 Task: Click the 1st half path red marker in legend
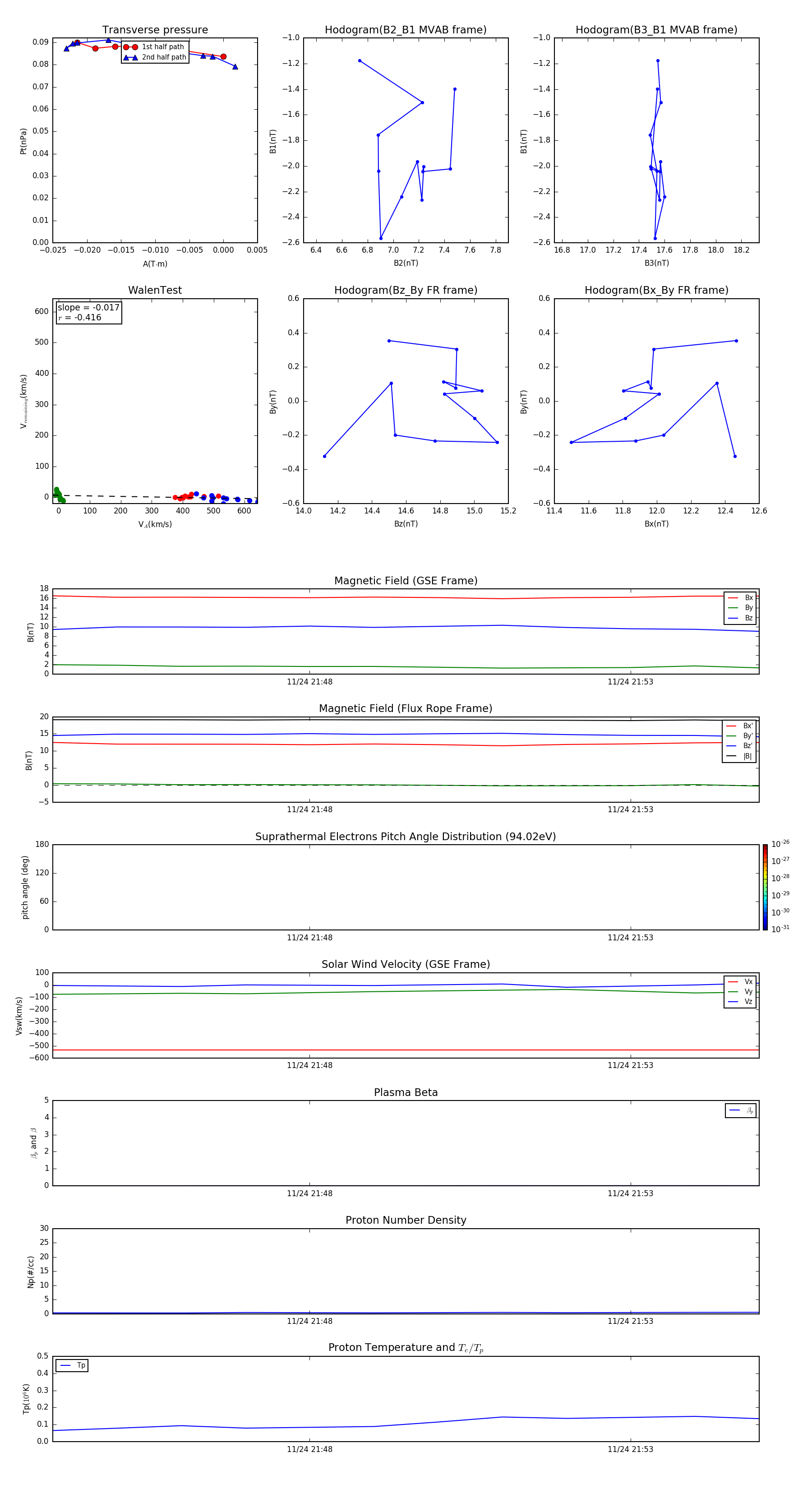click(130, 47)
